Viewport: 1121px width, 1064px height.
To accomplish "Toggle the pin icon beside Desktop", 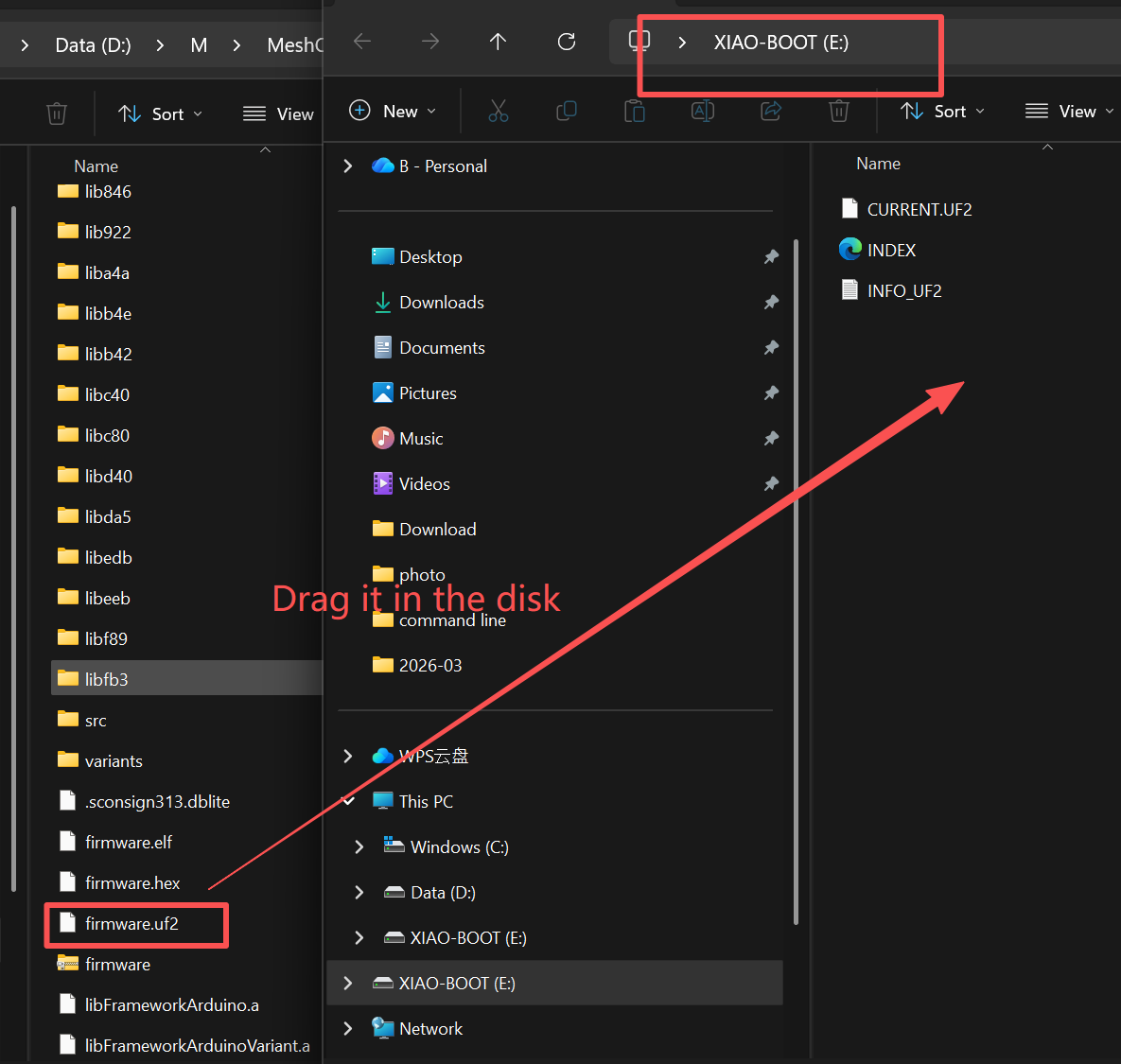I will tap(771, 257).
